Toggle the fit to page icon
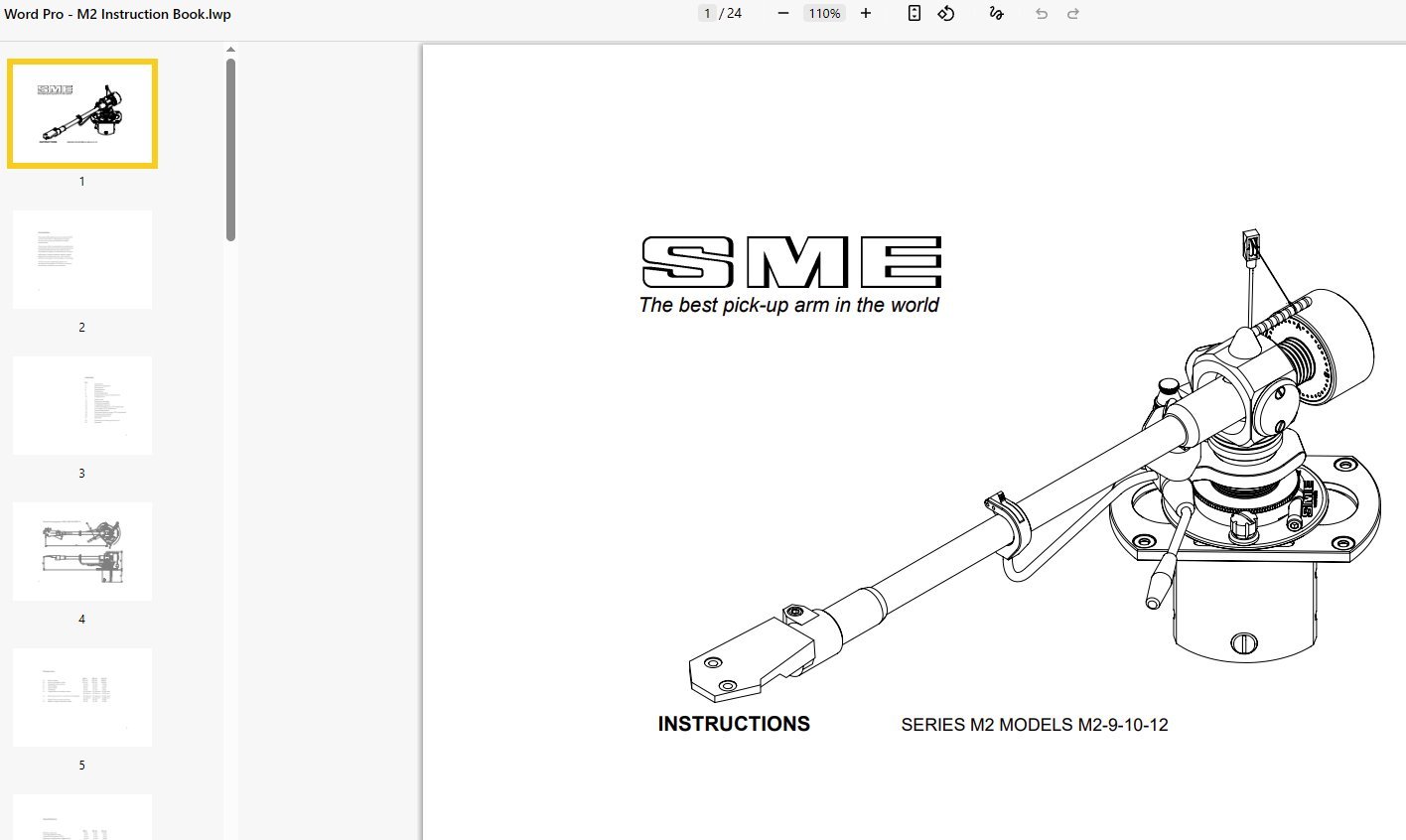Image resolution: width=1406 pixels, height=840 pixels. pyautogui.click(x=914, y=14)
